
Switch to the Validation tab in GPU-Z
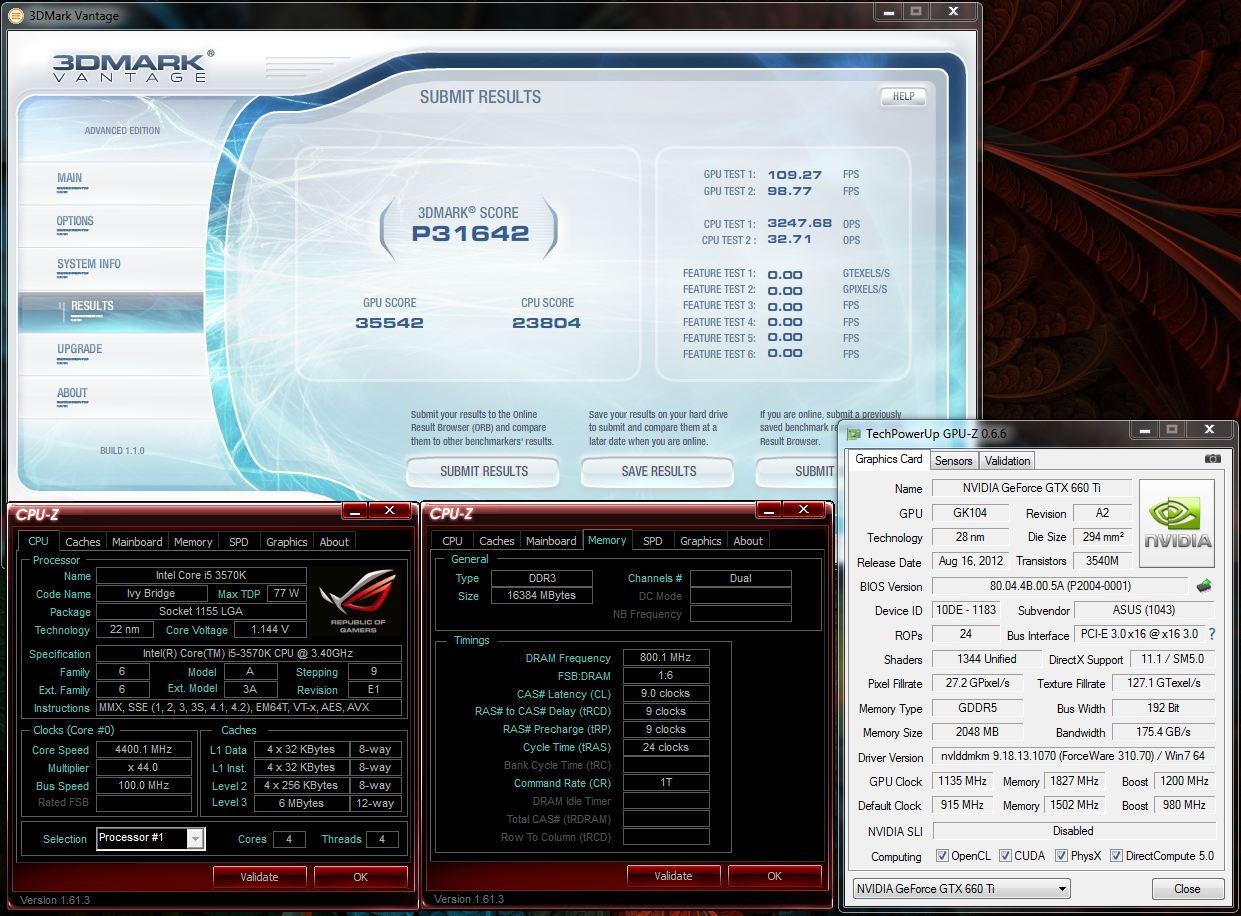[1007, 461]
